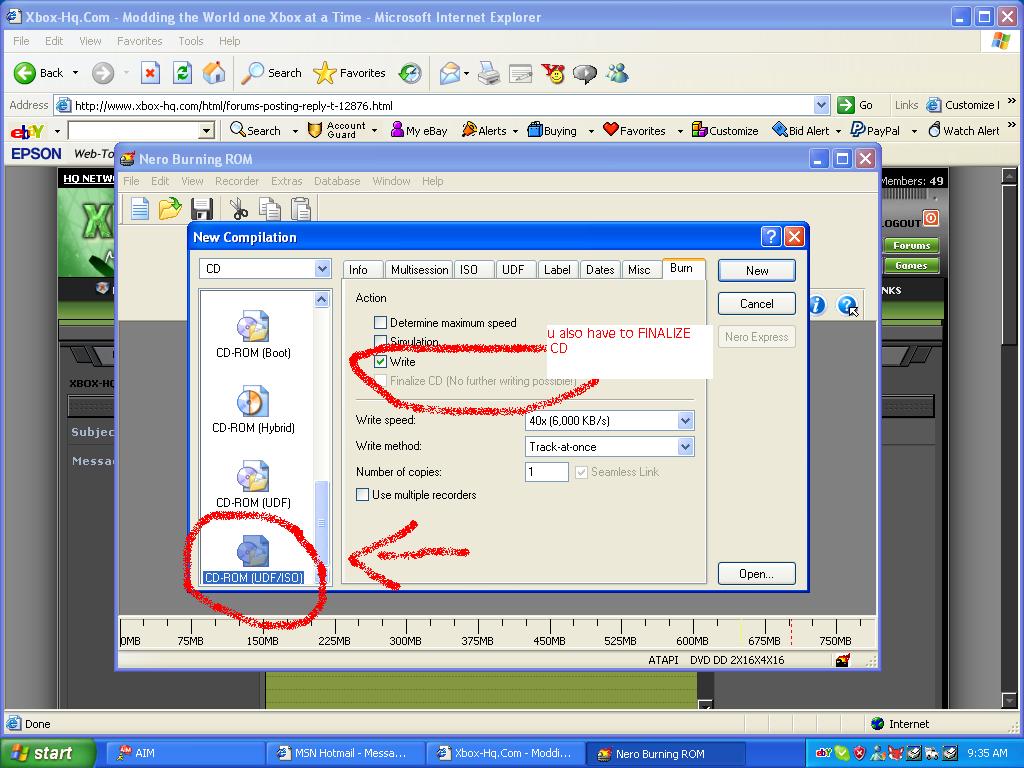Open Internet Explorer Tools menu

(191, 41)
